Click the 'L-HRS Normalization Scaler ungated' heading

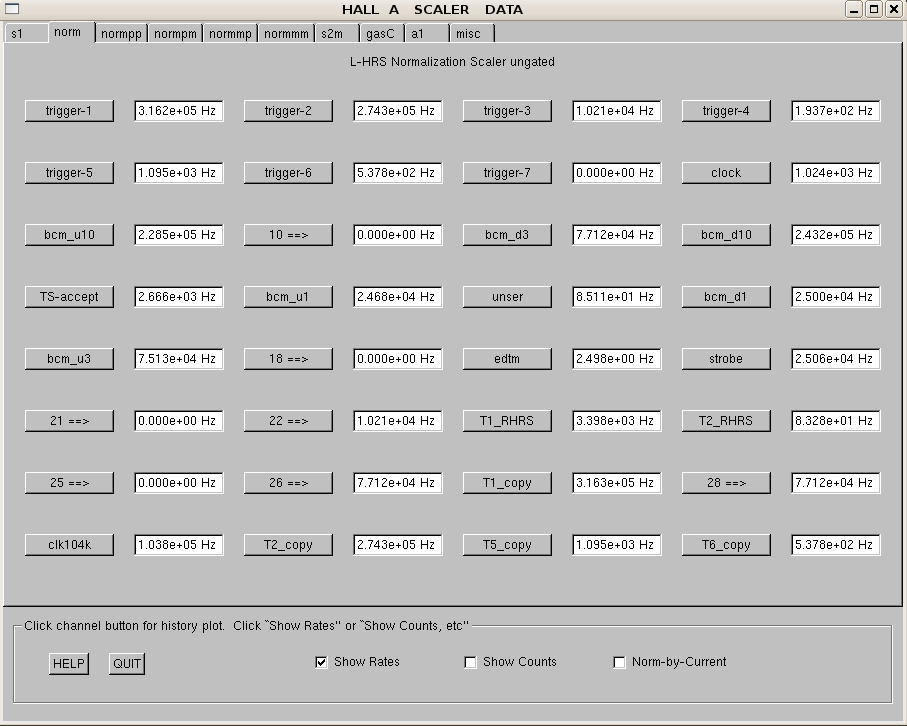(452, 62)
